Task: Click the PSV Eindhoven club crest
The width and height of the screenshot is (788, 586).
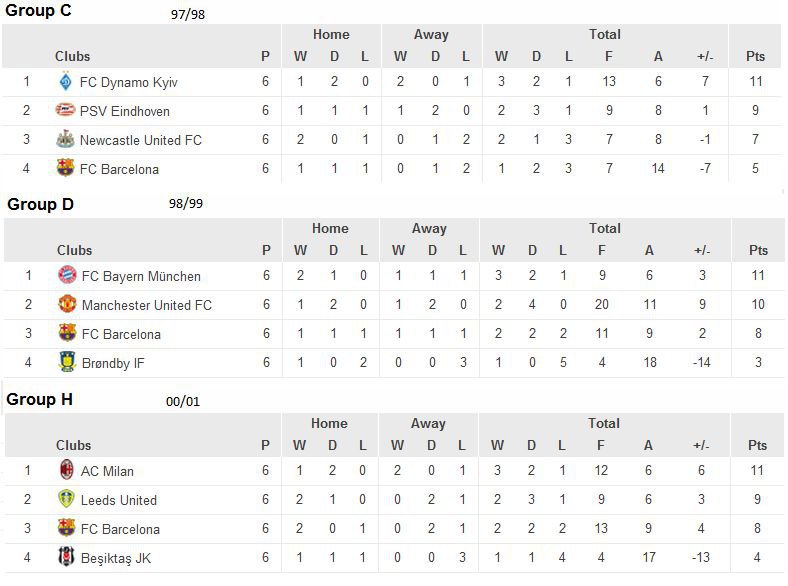Action: tap(65, 110)
